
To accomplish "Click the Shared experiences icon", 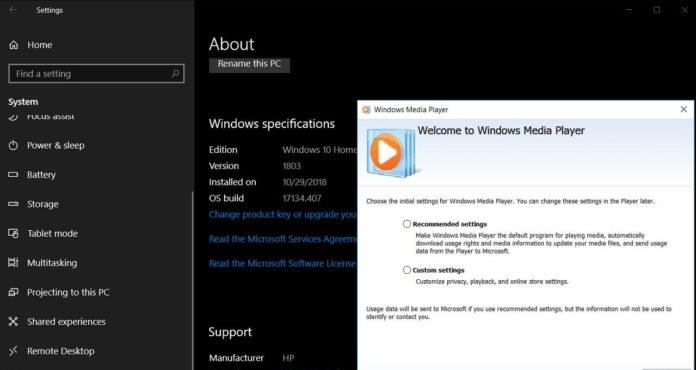I will pos(14,322).
